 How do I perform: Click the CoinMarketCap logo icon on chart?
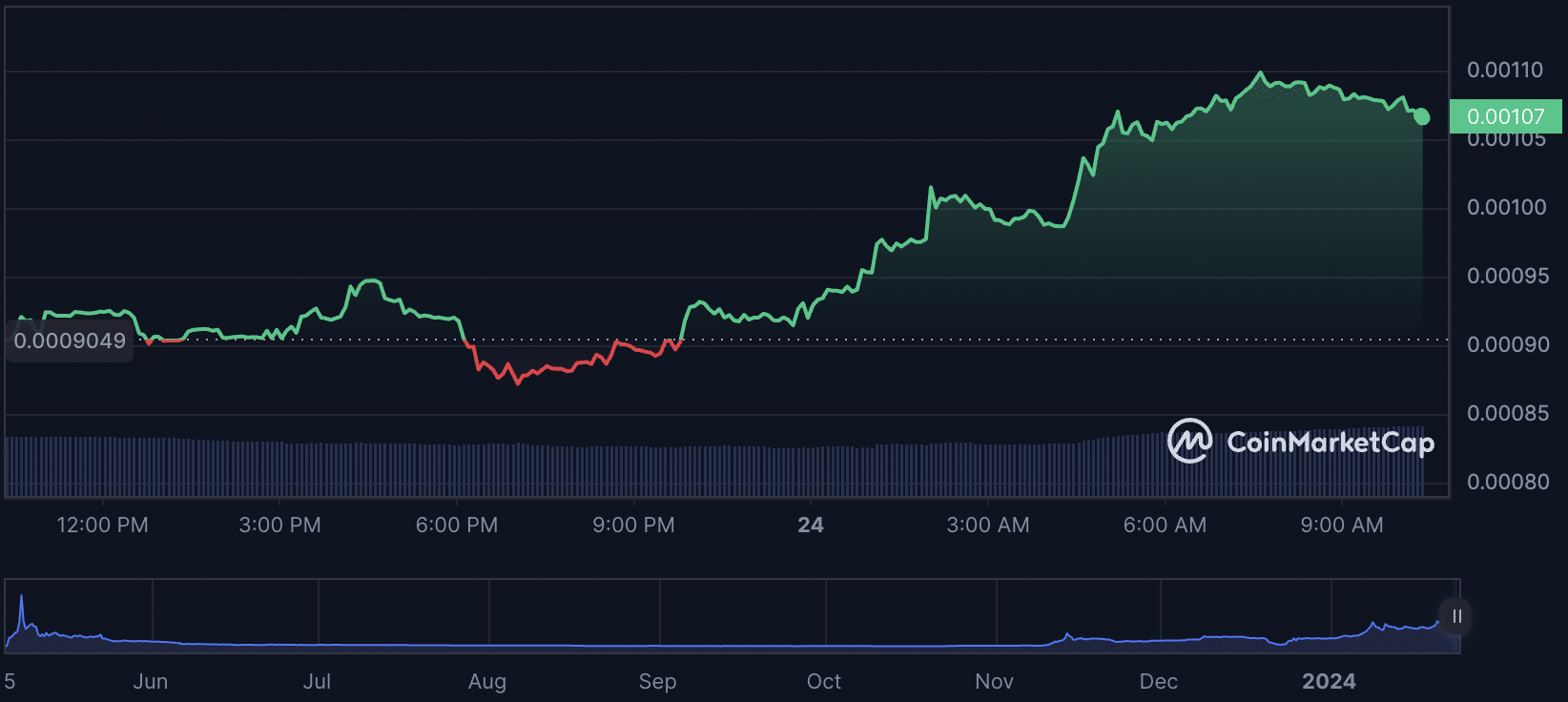1189,441
